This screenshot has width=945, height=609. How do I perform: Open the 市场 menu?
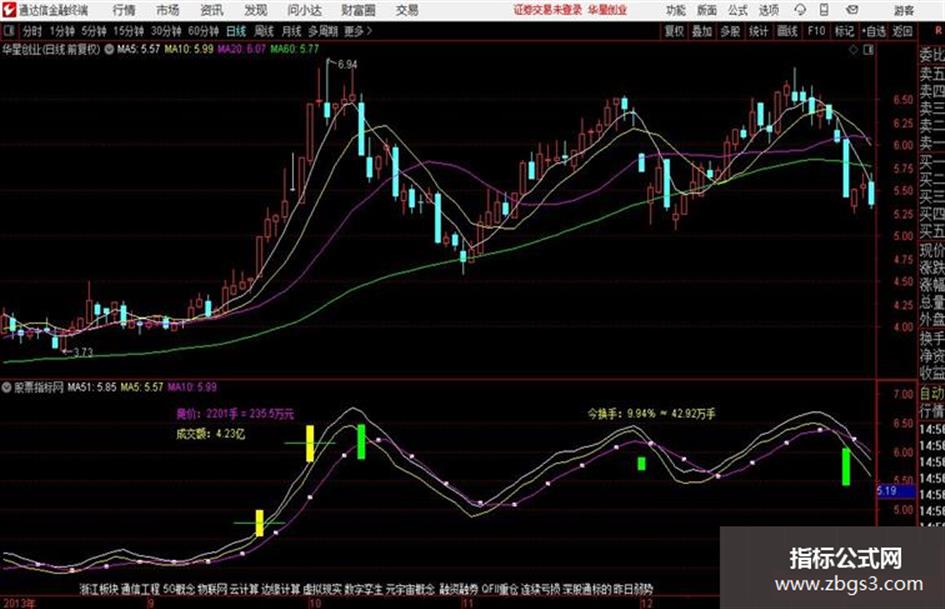coord(168,10)
